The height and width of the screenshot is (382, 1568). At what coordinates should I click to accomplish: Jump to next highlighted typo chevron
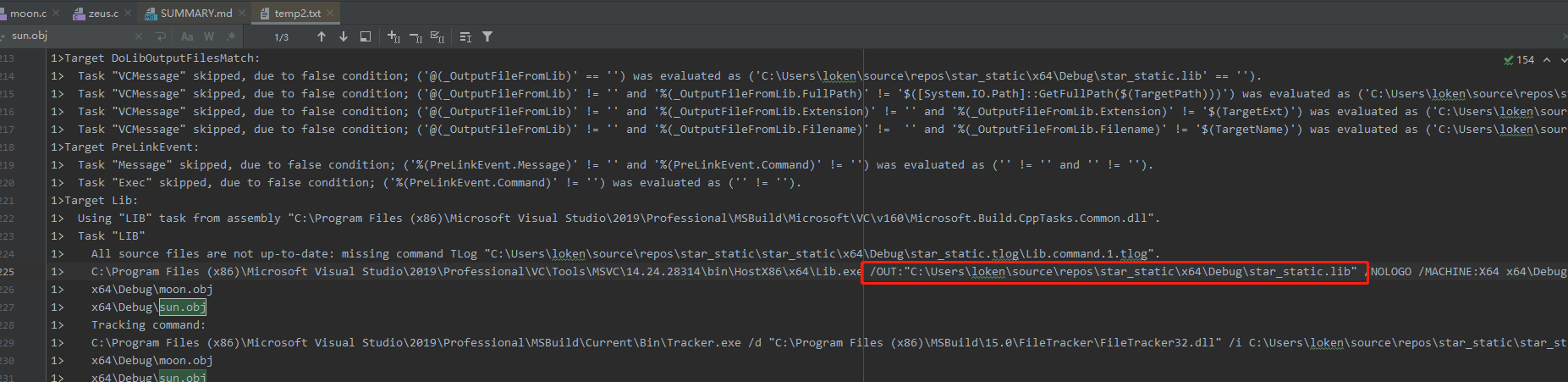[x=1563, y=60]
